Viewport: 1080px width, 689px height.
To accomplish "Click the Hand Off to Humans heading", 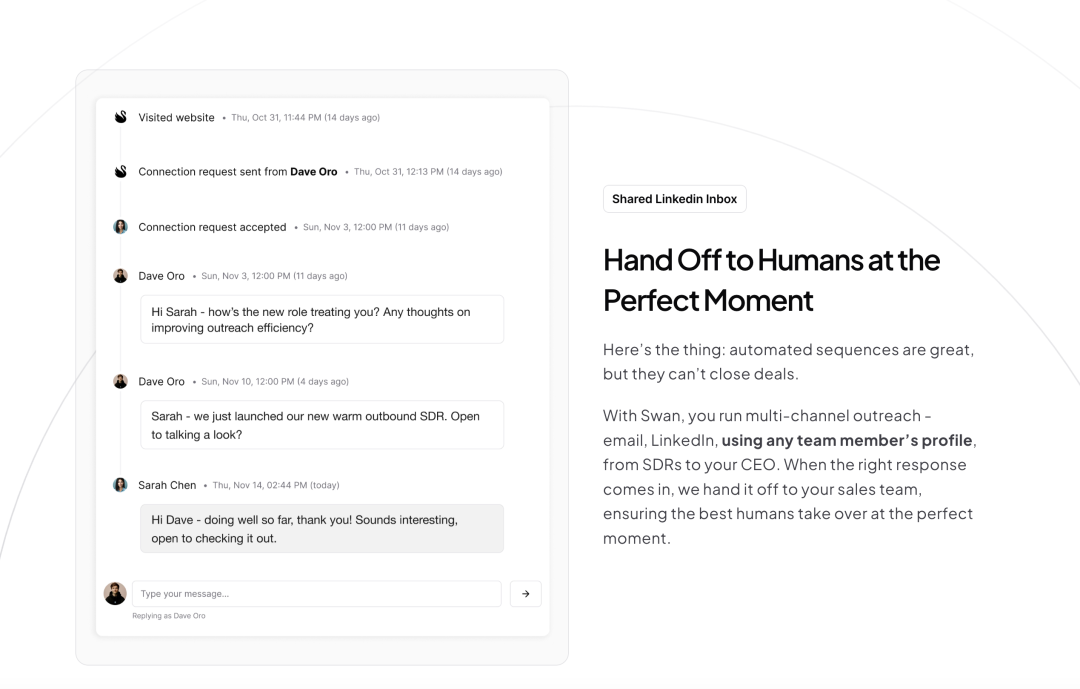I will (771, 280).
